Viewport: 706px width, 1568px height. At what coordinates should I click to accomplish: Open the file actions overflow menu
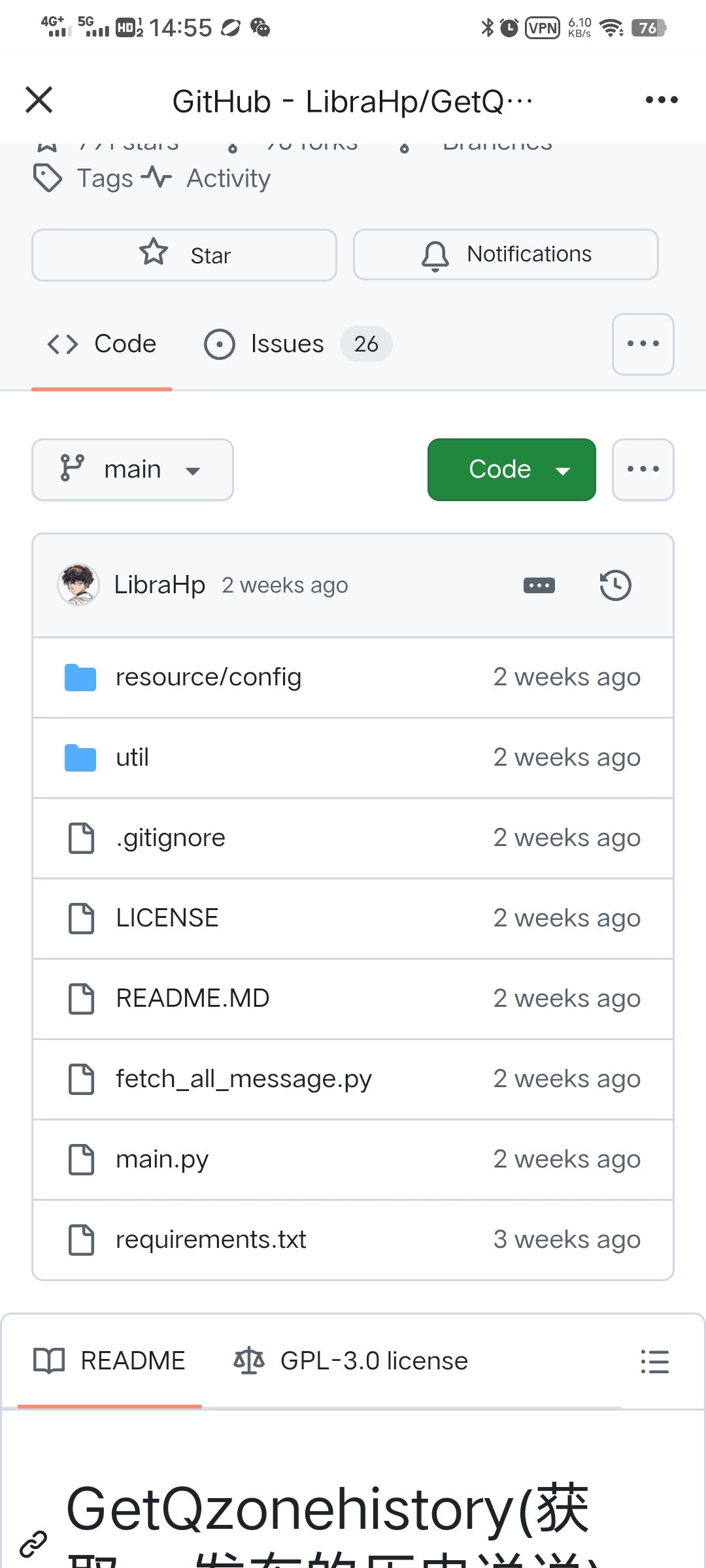(x=643, y=470)
